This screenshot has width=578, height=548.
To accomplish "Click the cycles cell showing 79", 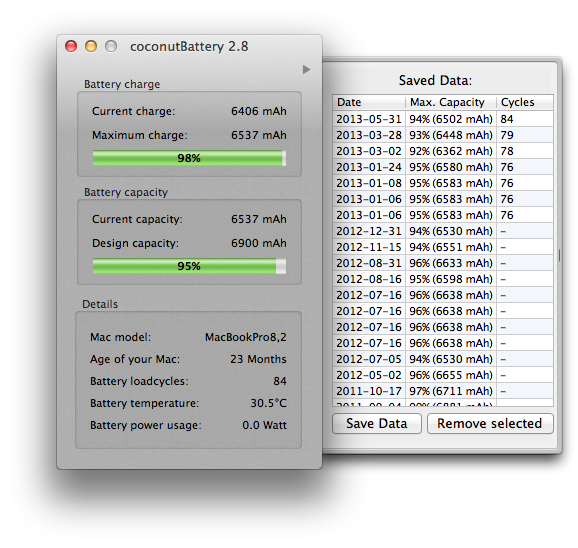I will pyautogui.click(x=525, y=135).
